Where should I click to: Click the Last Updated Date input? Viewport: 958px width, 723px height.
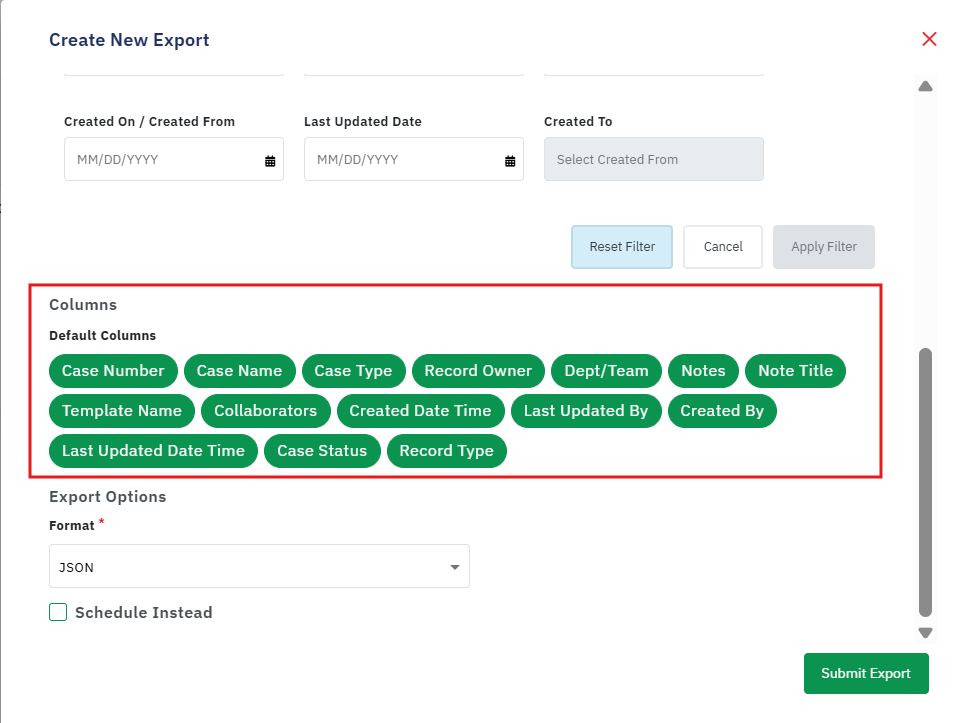[414, 159]
